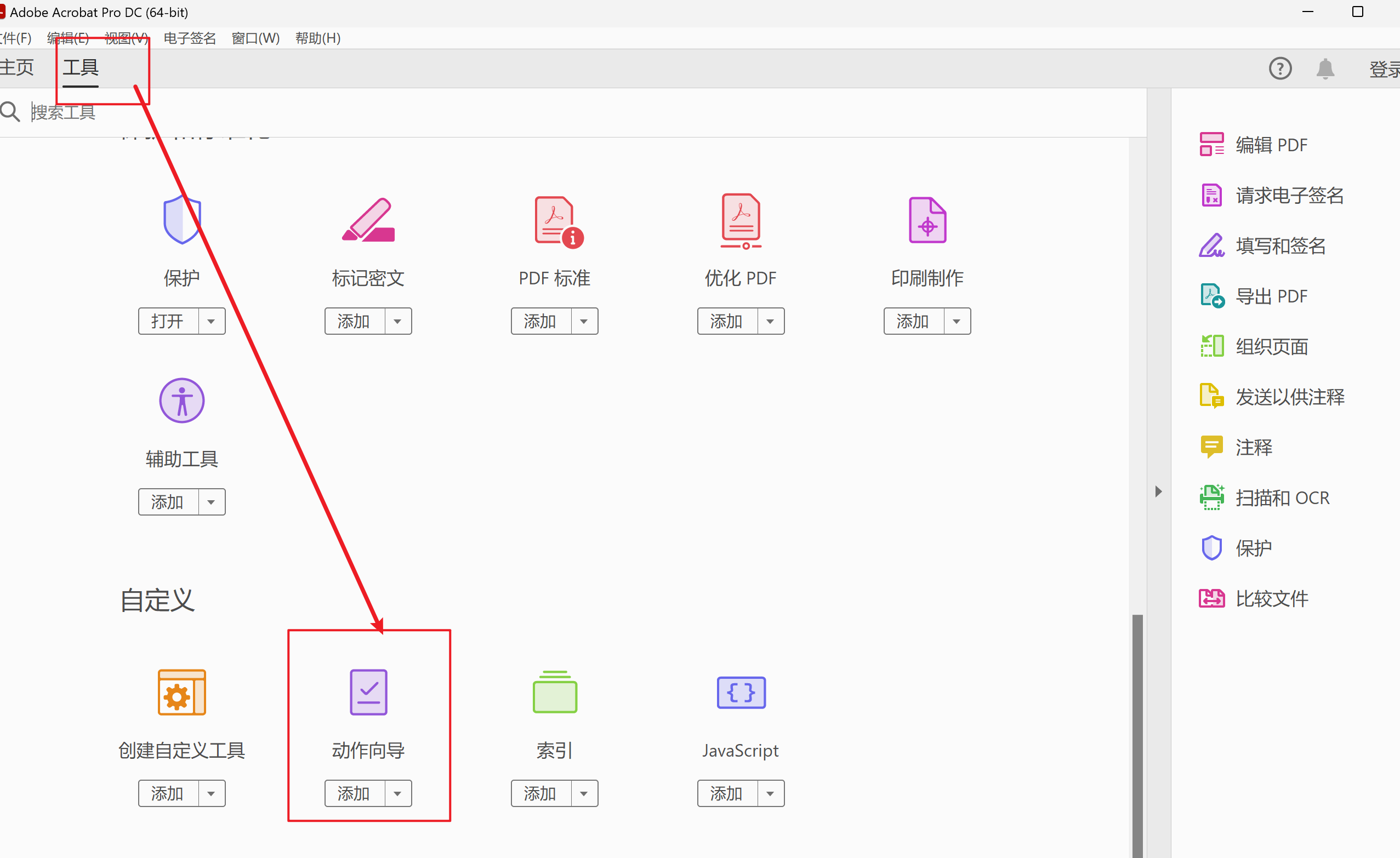Select the 索引 index icon
Image resolution: width=1400 pixels, height=858 pixels.
coord(555,691)
